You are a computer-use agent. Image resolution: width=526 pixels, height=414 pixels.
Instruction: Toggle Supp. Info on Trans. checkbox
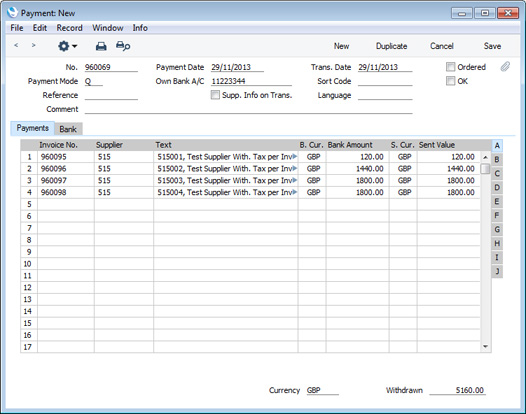215,95
